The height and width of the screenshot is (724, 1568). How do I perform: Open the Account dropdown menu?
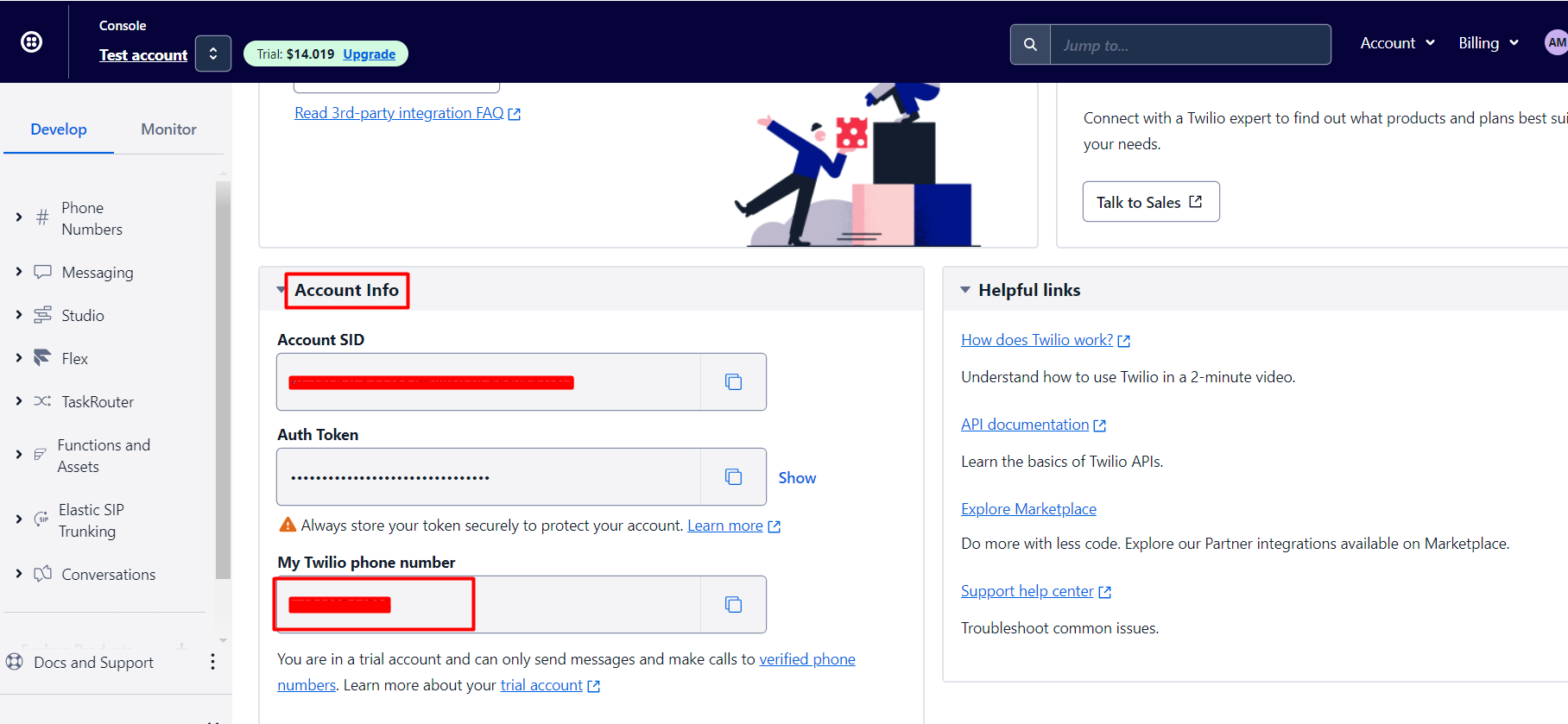point(1397,42)
